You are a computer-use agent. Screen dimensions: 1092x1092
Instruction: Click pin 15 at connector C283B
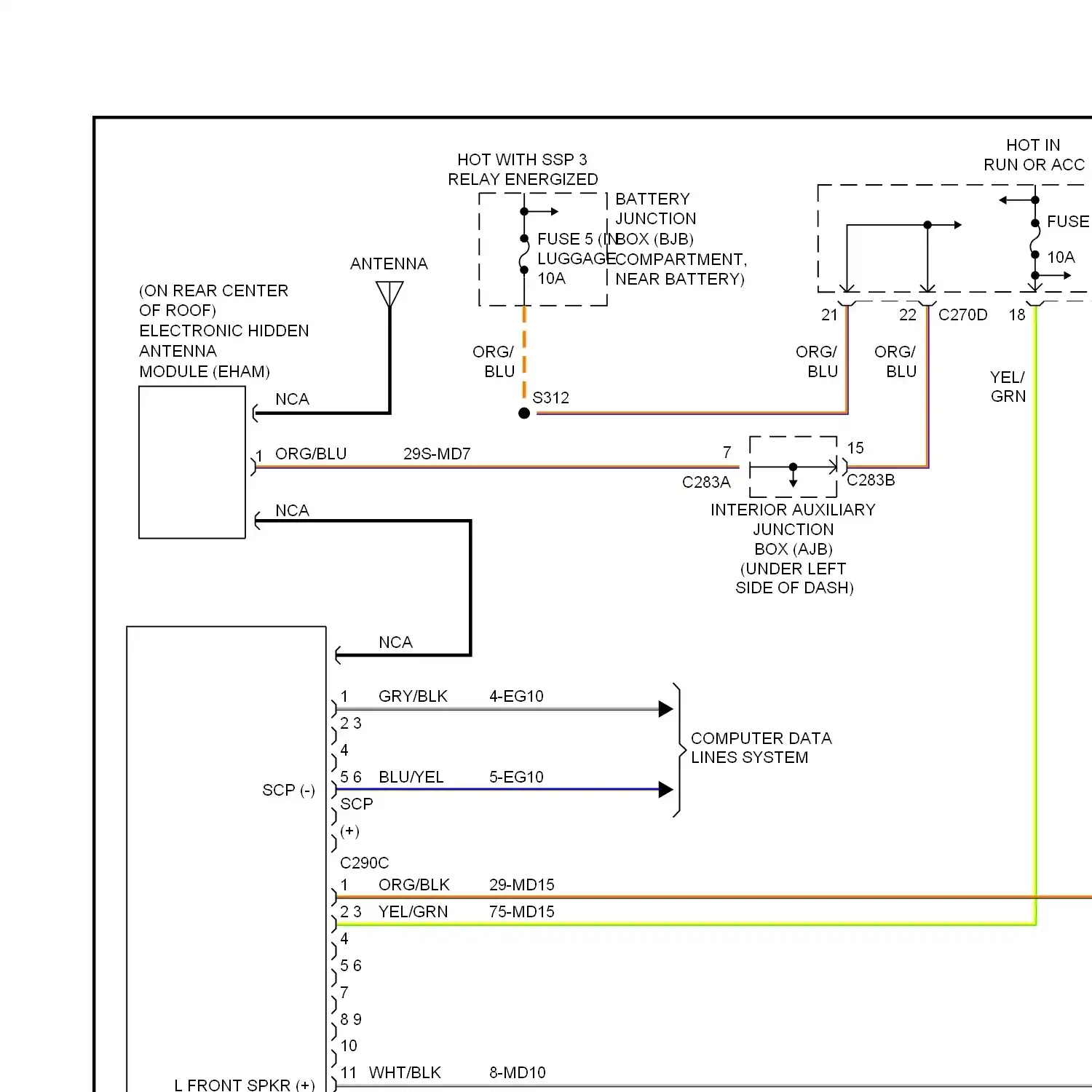coord(855,448)
